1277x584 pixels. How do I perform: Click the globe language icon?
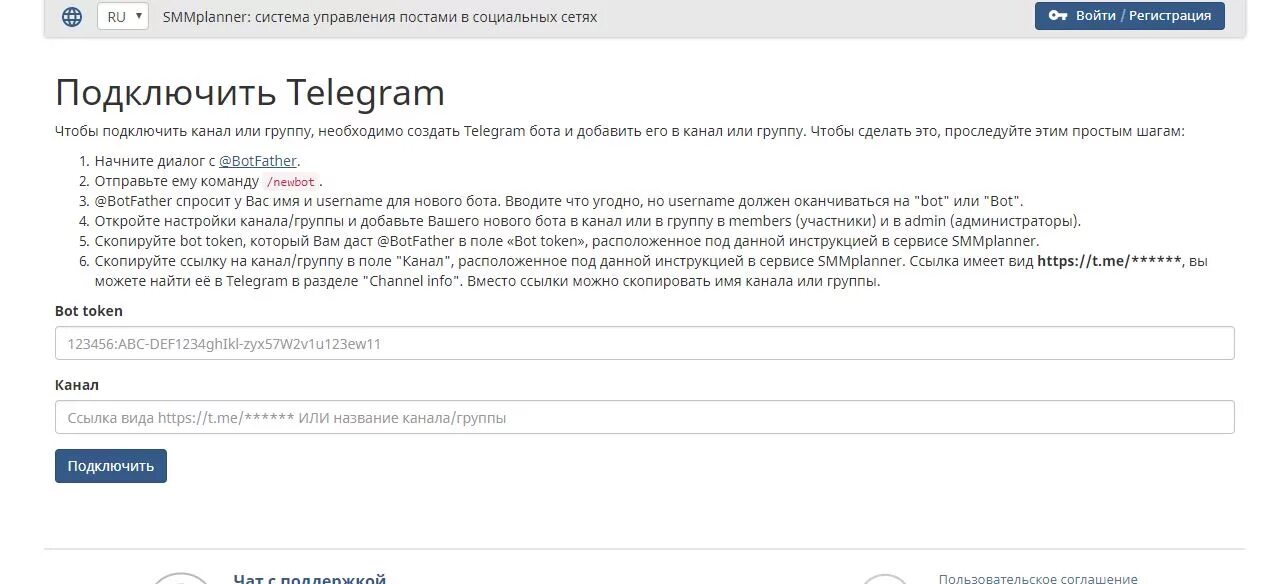(72, 17)
